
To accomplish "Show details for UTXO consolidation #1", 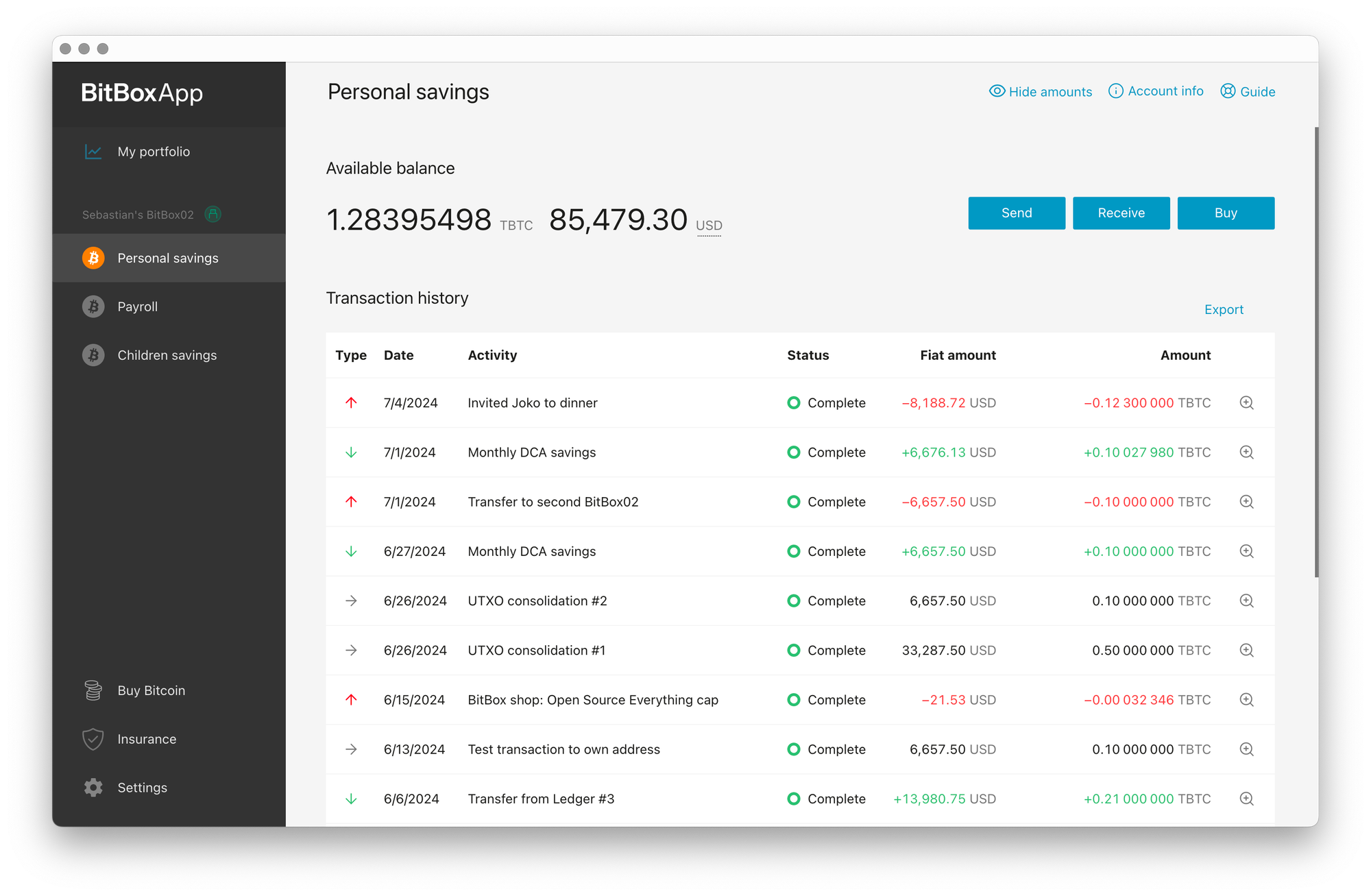I will click(x=1246, y=651).
